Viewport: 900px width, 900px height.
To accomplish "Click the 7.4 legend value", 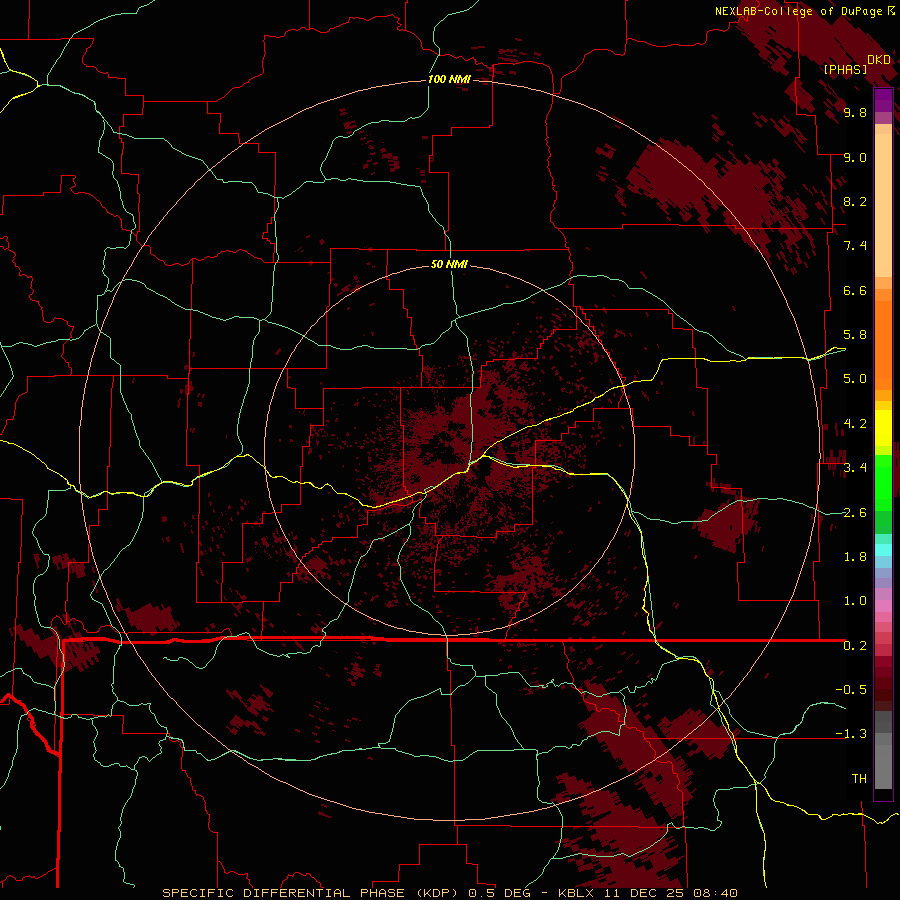I will 855,246.
